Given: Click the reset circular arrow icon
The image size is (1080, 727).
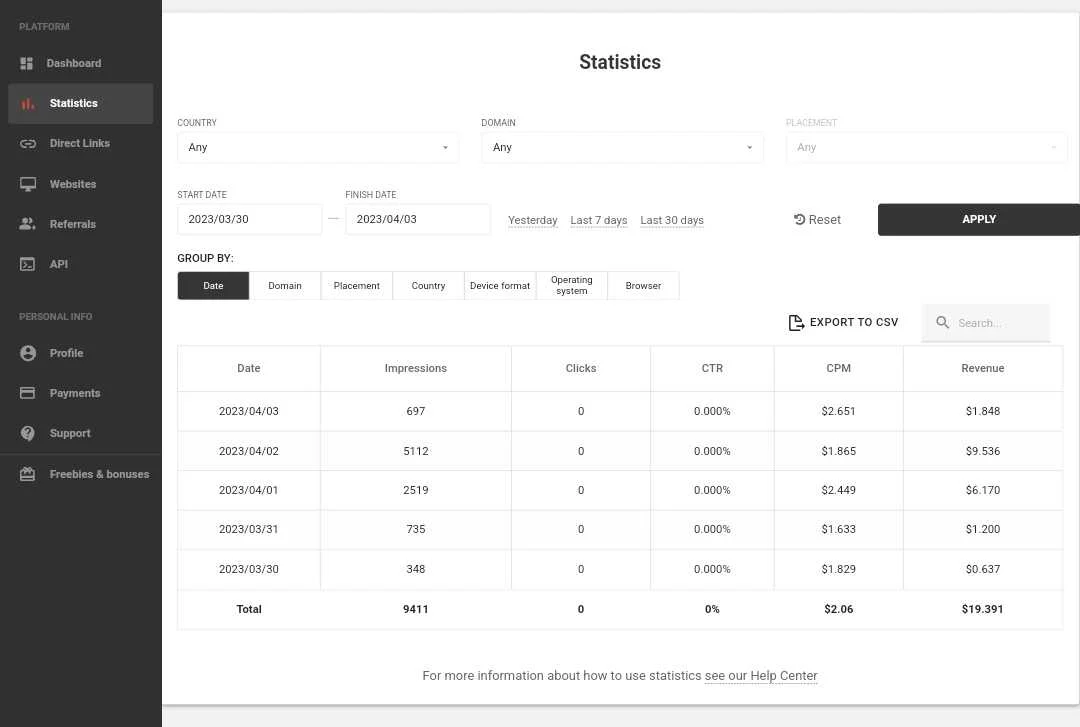Looking at the screenshot, I should 799,219.
